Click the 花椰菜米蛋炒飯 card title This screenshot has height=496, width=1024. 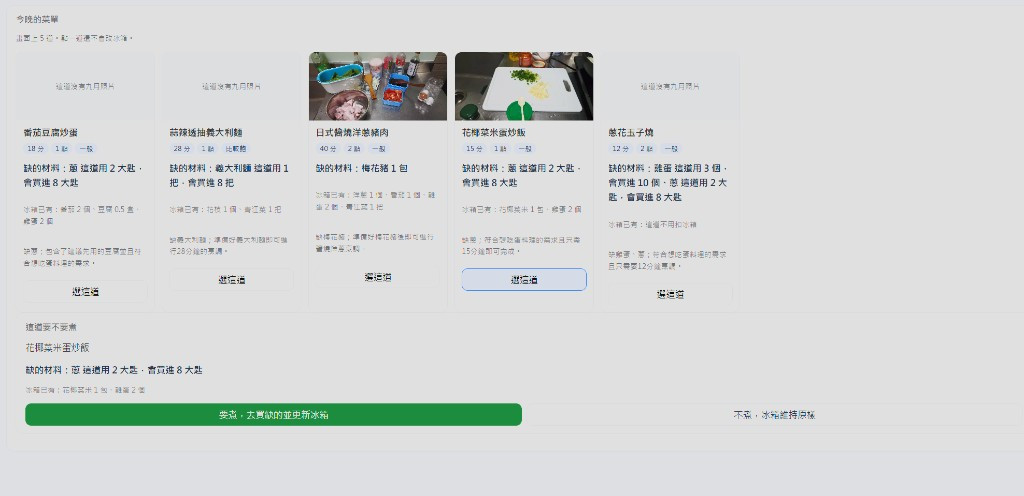(494, 132)
